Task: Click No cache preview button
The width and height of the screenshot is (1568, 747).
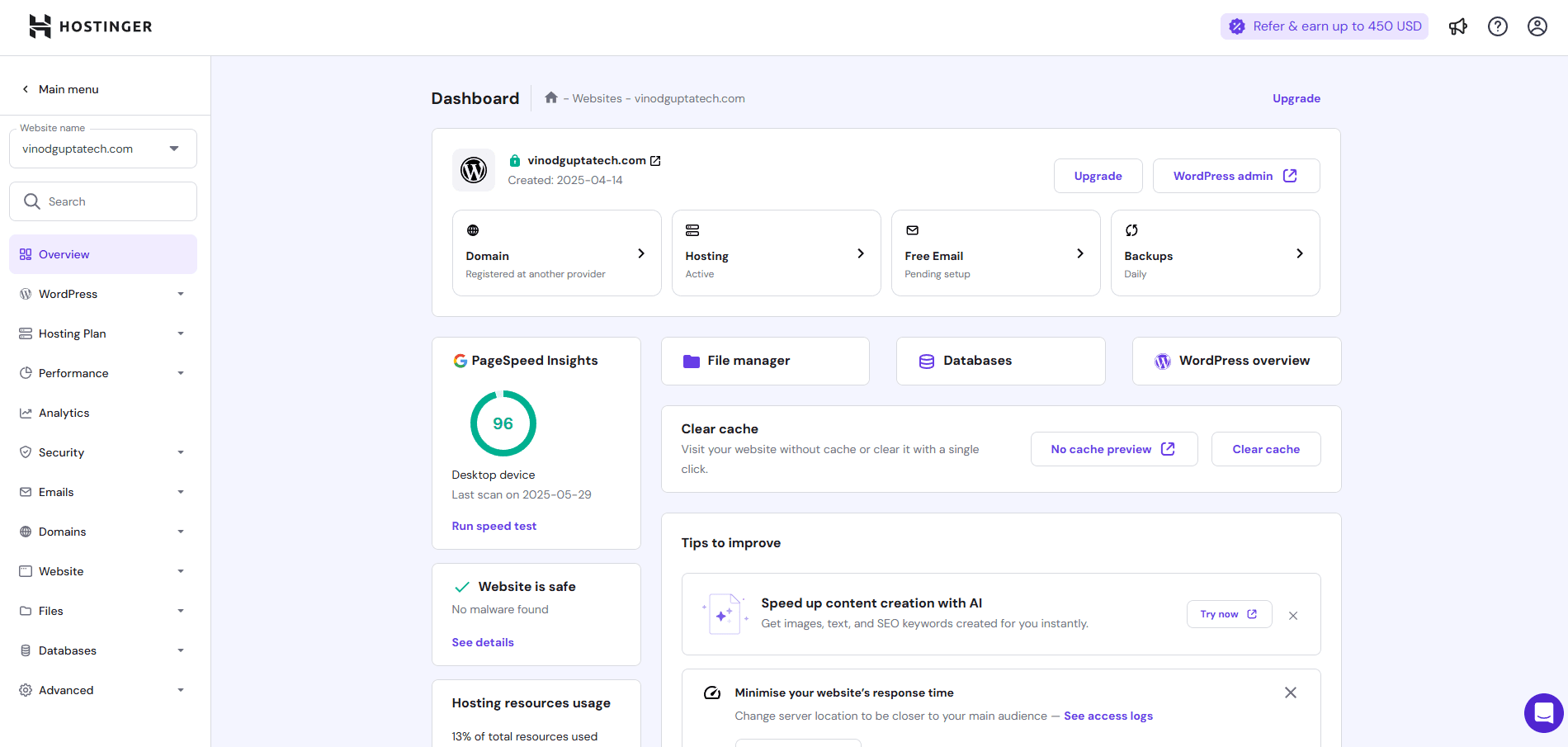Action: click(1114, 449)
